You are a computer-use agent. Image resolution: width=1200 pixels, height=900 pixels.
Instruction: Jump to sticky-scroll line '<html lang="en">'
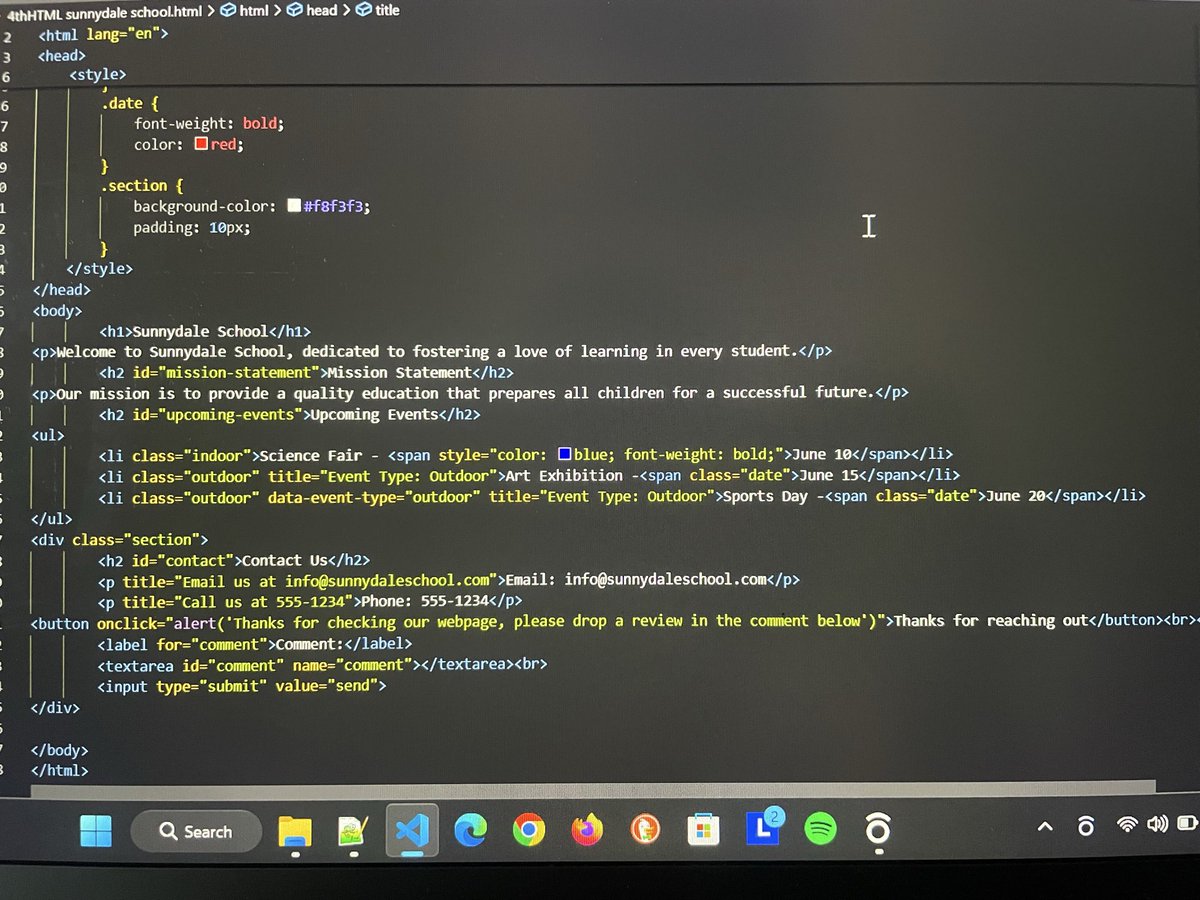point(103,34)
